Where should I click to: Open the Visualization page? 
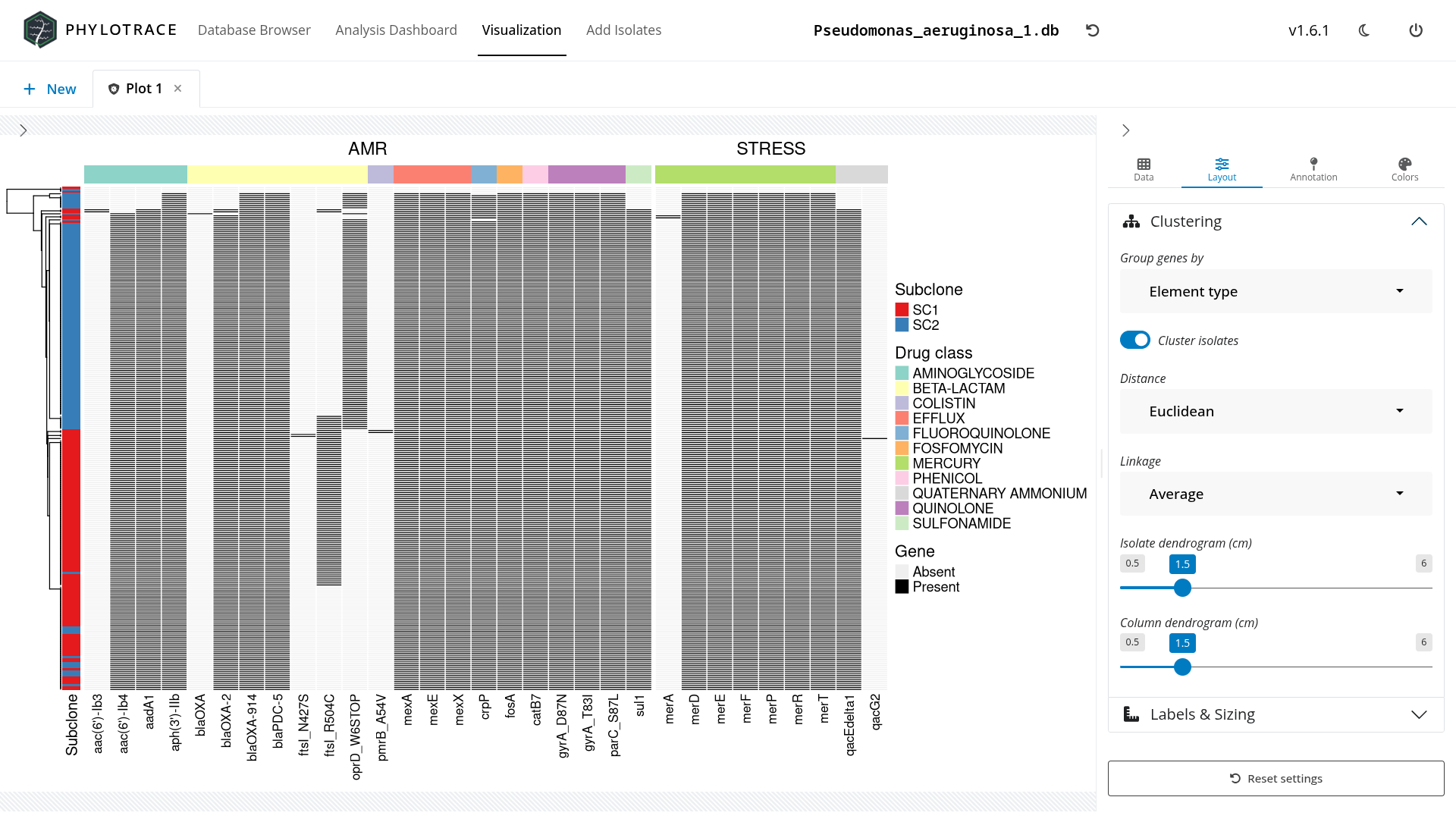coord(522,30)
